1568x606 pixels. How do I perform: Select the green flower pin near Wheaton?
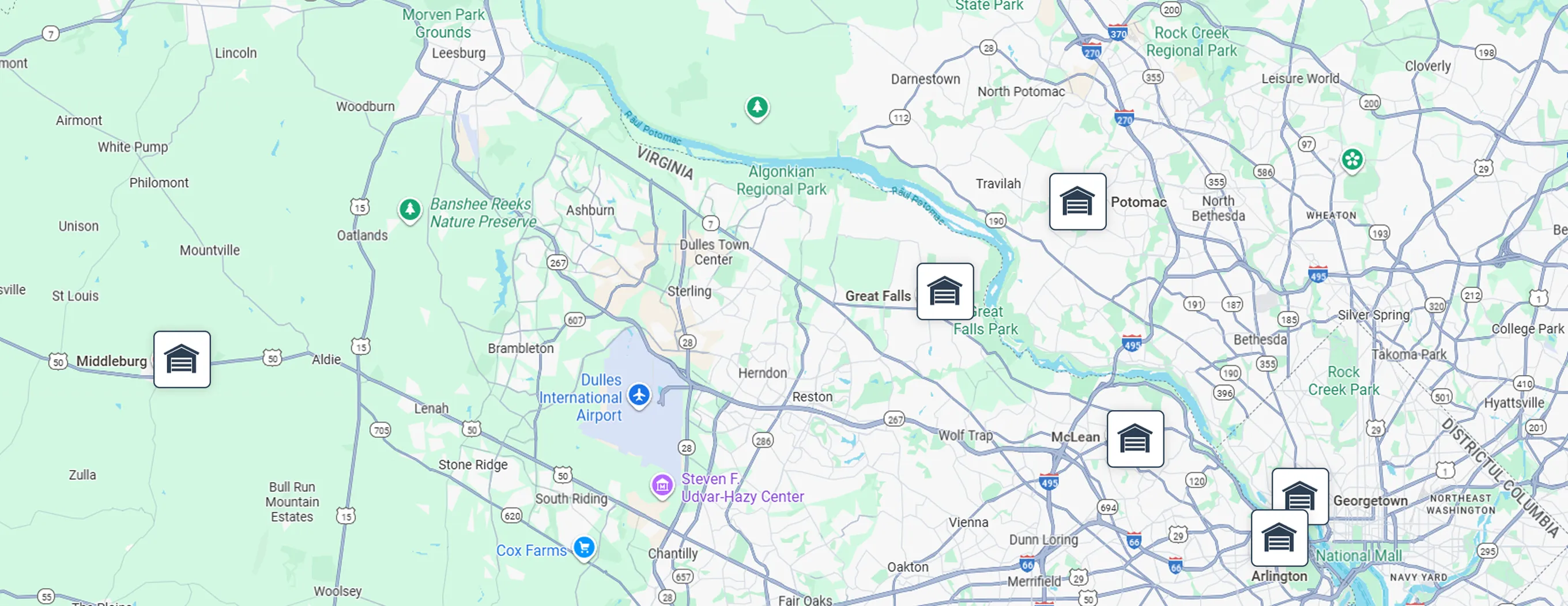[x=1352, y=161]
